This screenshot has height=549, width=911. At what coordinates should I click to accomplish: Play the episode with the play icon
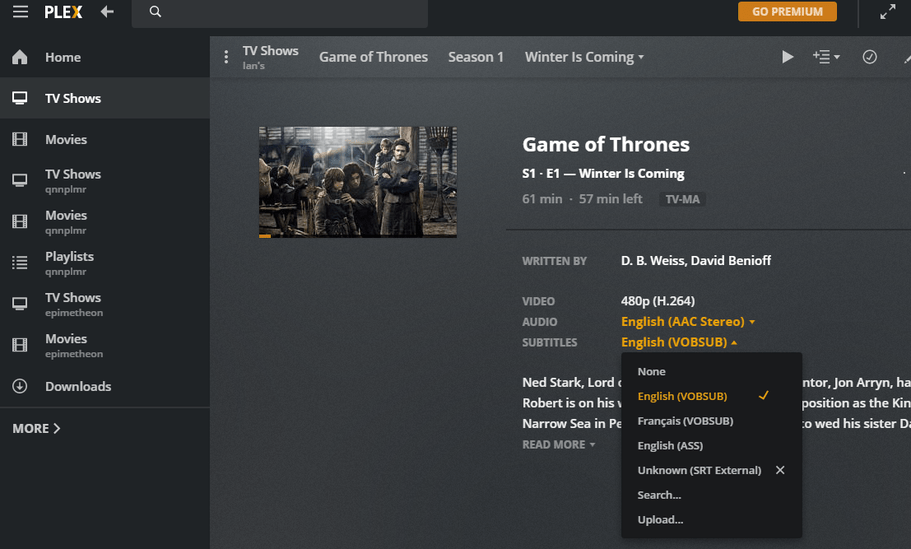click(x=787, y=57)
